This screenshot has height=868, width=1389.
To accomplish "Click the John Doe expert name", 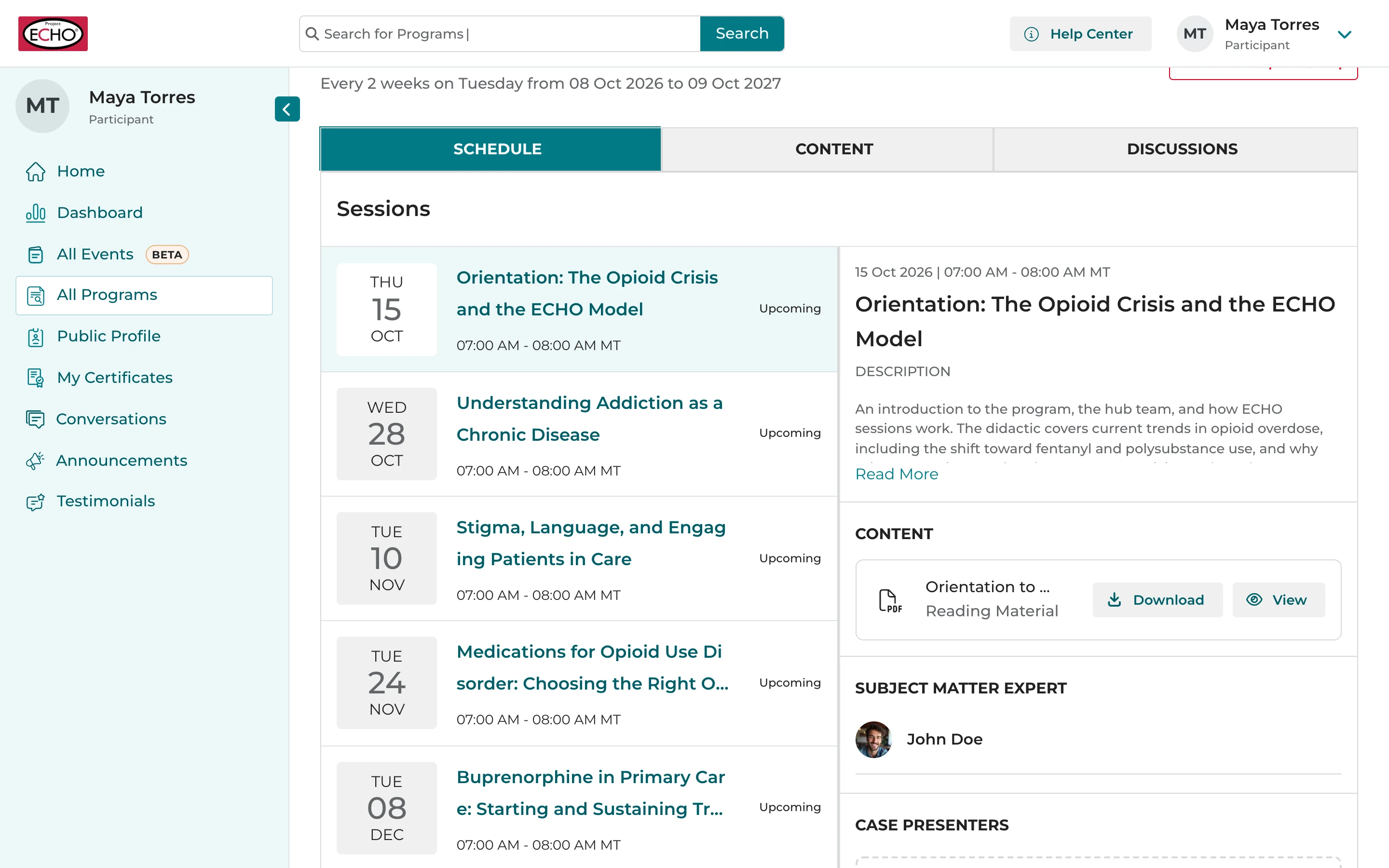I will pos(945,739).
